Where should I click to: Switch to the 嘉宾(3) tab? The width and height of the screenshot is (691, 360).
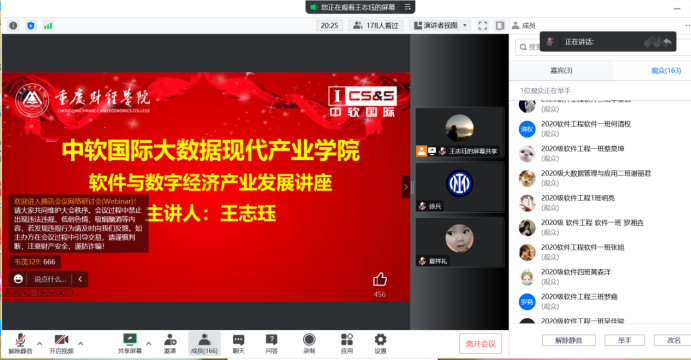[561, 71]
